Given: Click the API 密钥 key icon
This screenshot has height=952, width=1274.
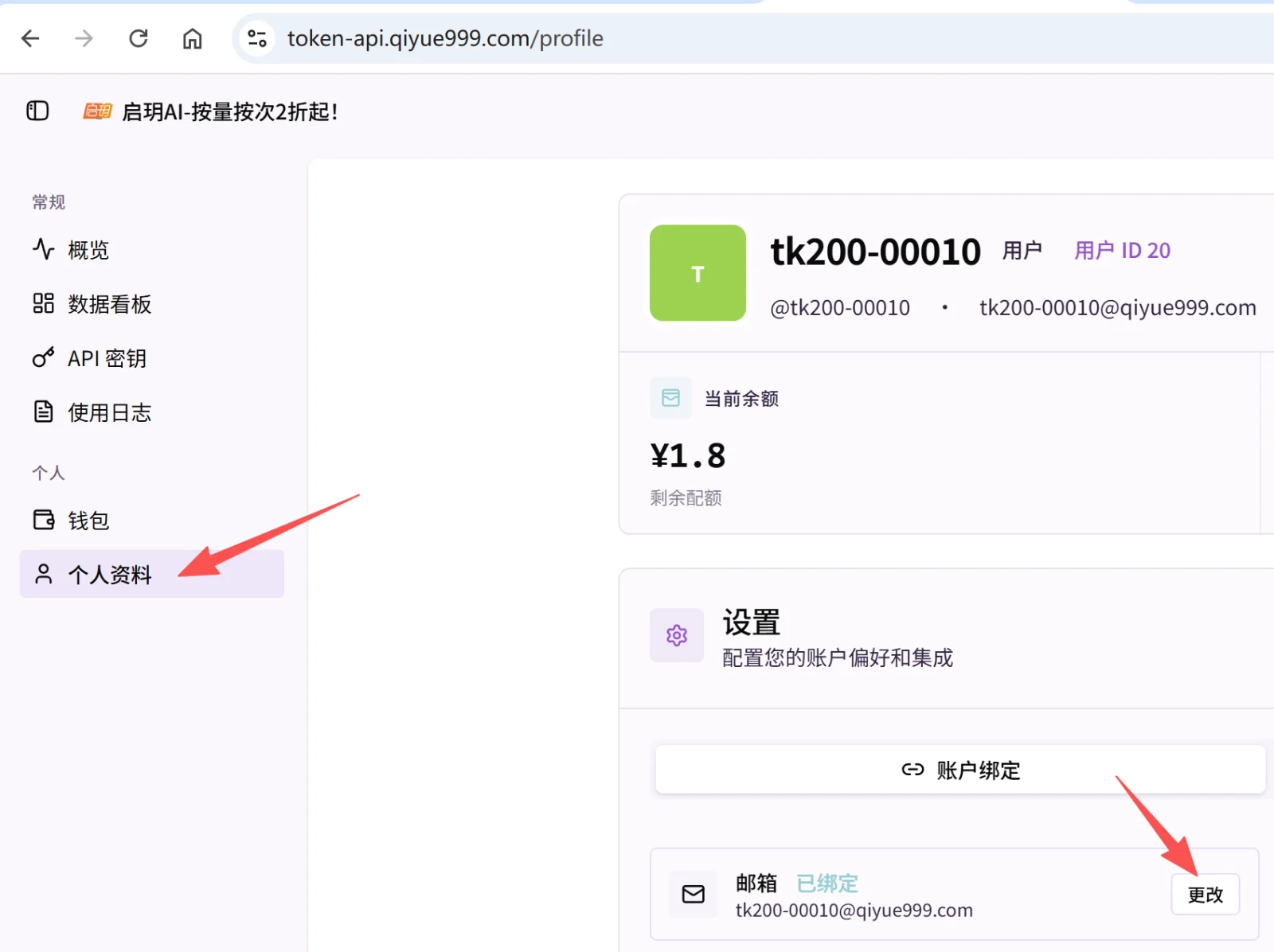Looking at the screenshot, I should click(43, 357).
